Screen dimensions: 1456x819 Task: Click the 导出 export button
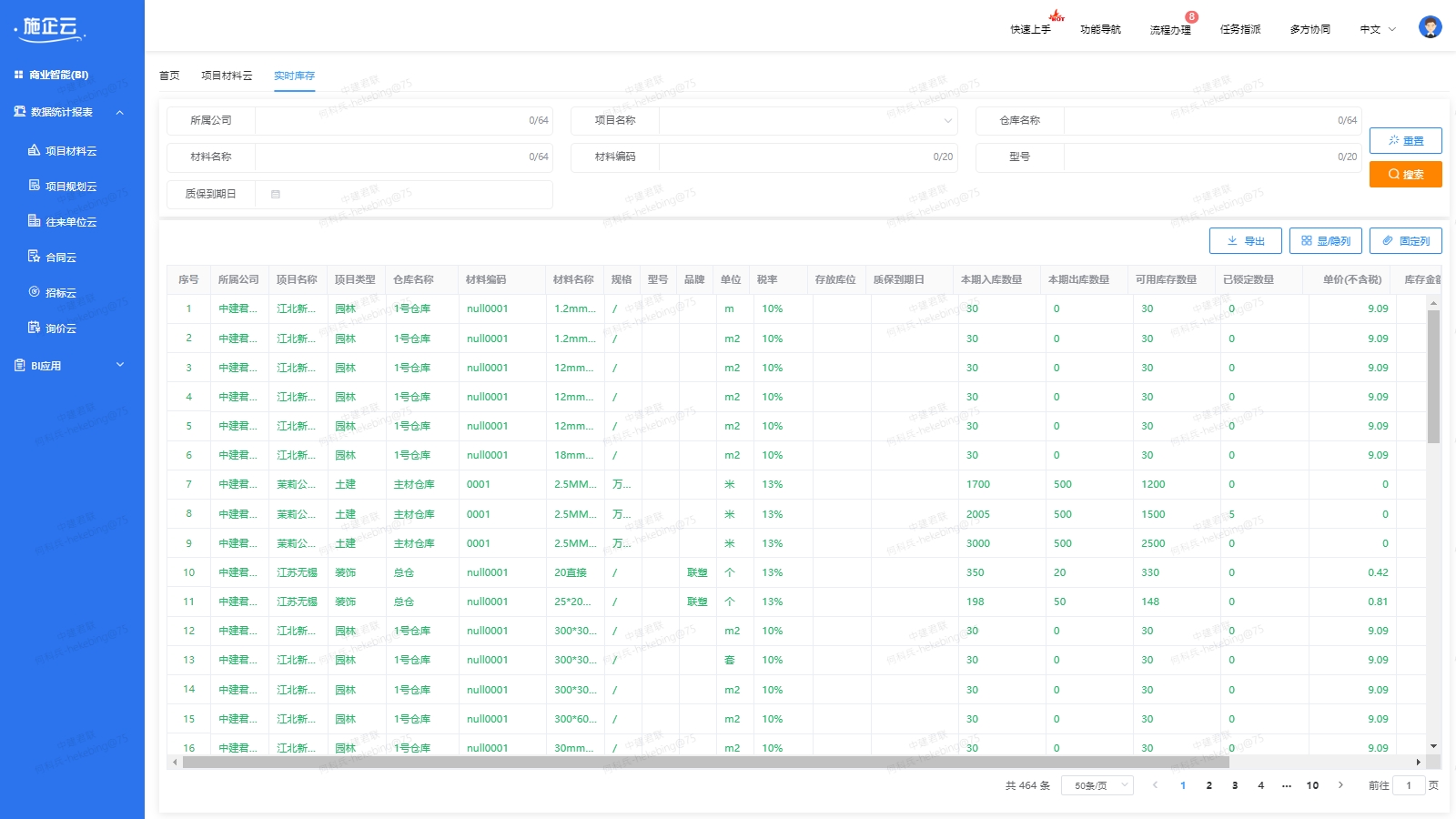point(1245,241)
